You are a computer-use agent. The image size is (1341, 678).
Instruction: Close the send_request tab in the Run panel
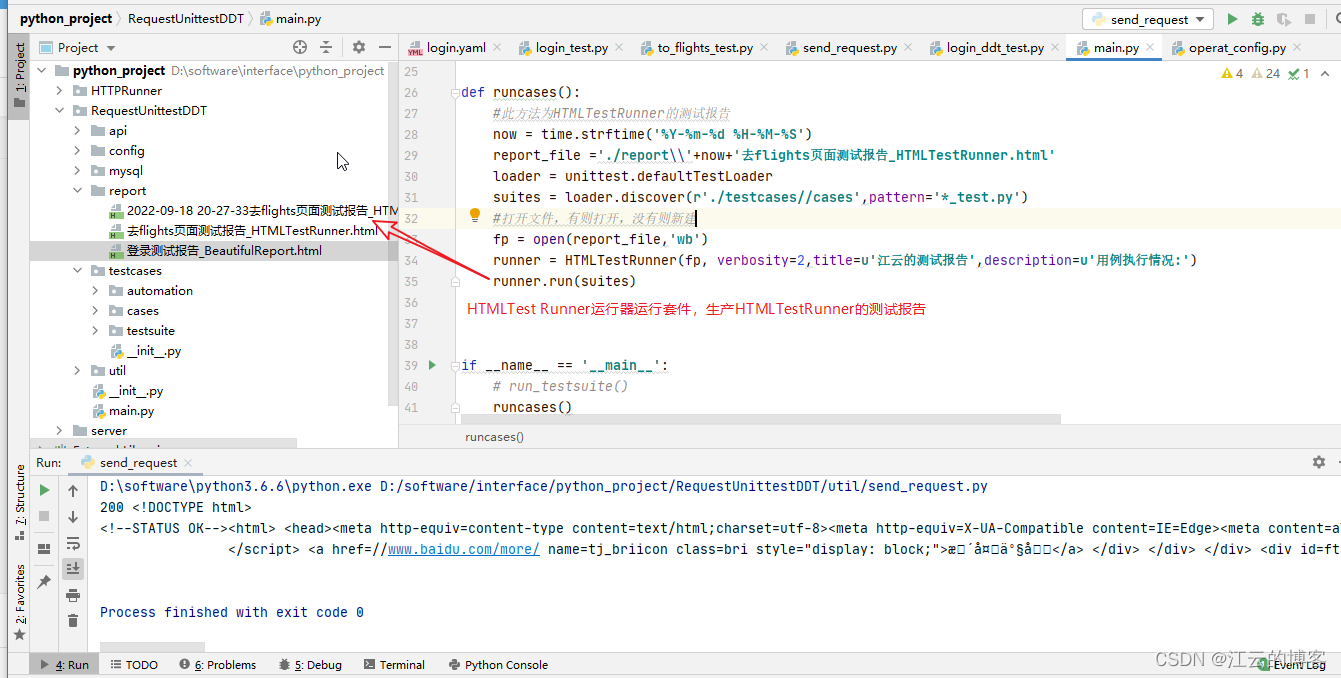coord(188,463)
